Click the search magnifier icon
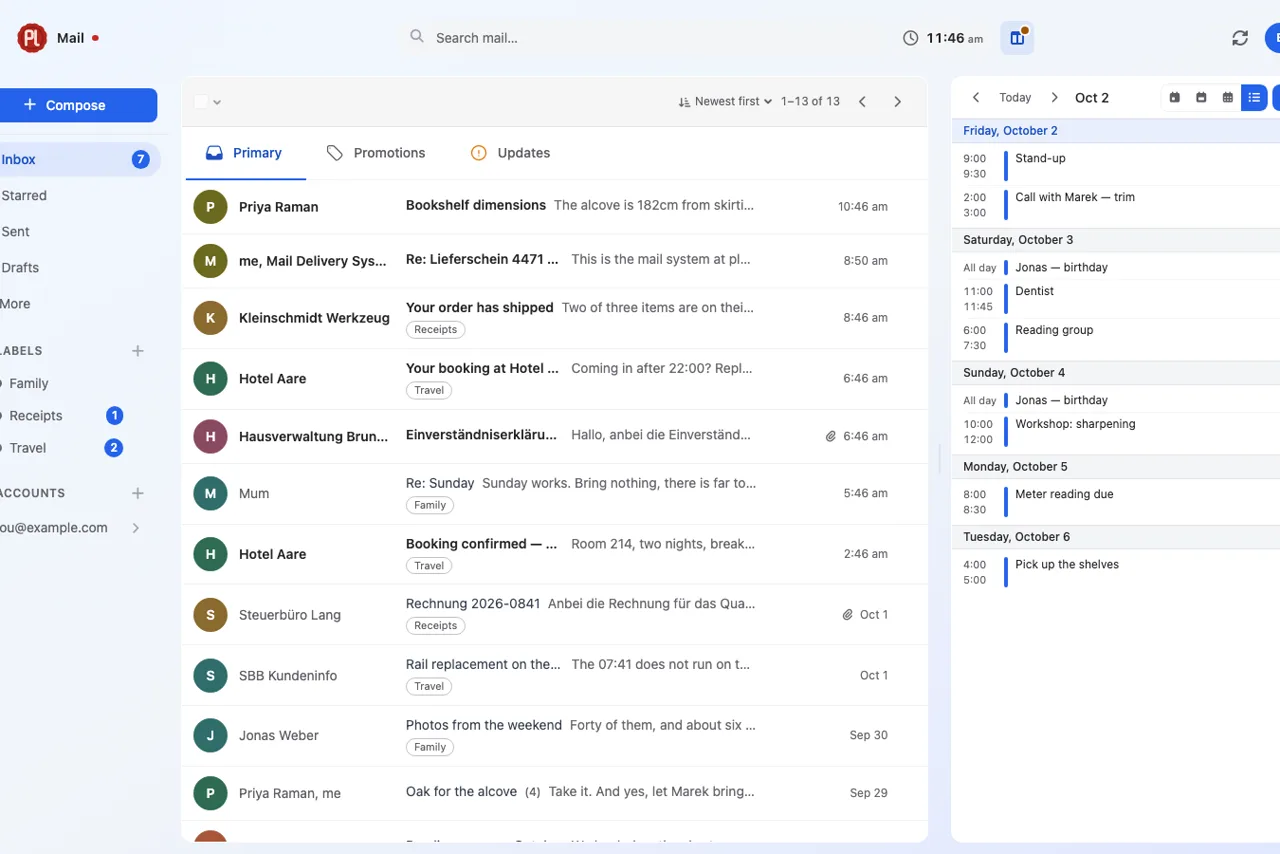The width and height of the screenshot is (1280, 854). click(417, 37)
